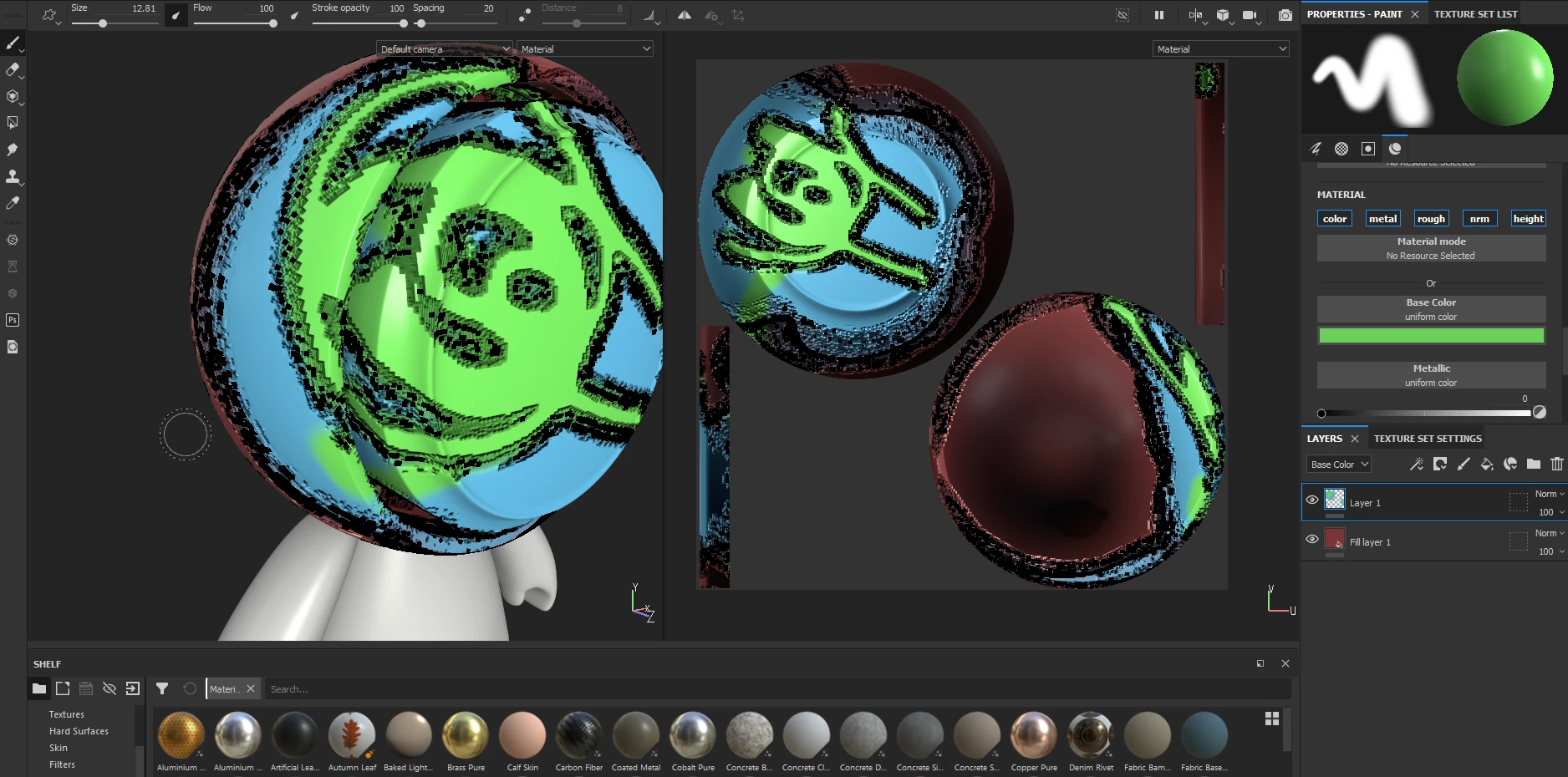Open the shelf folder icon
Screen dimensions: 1568x777
(39, 688)
